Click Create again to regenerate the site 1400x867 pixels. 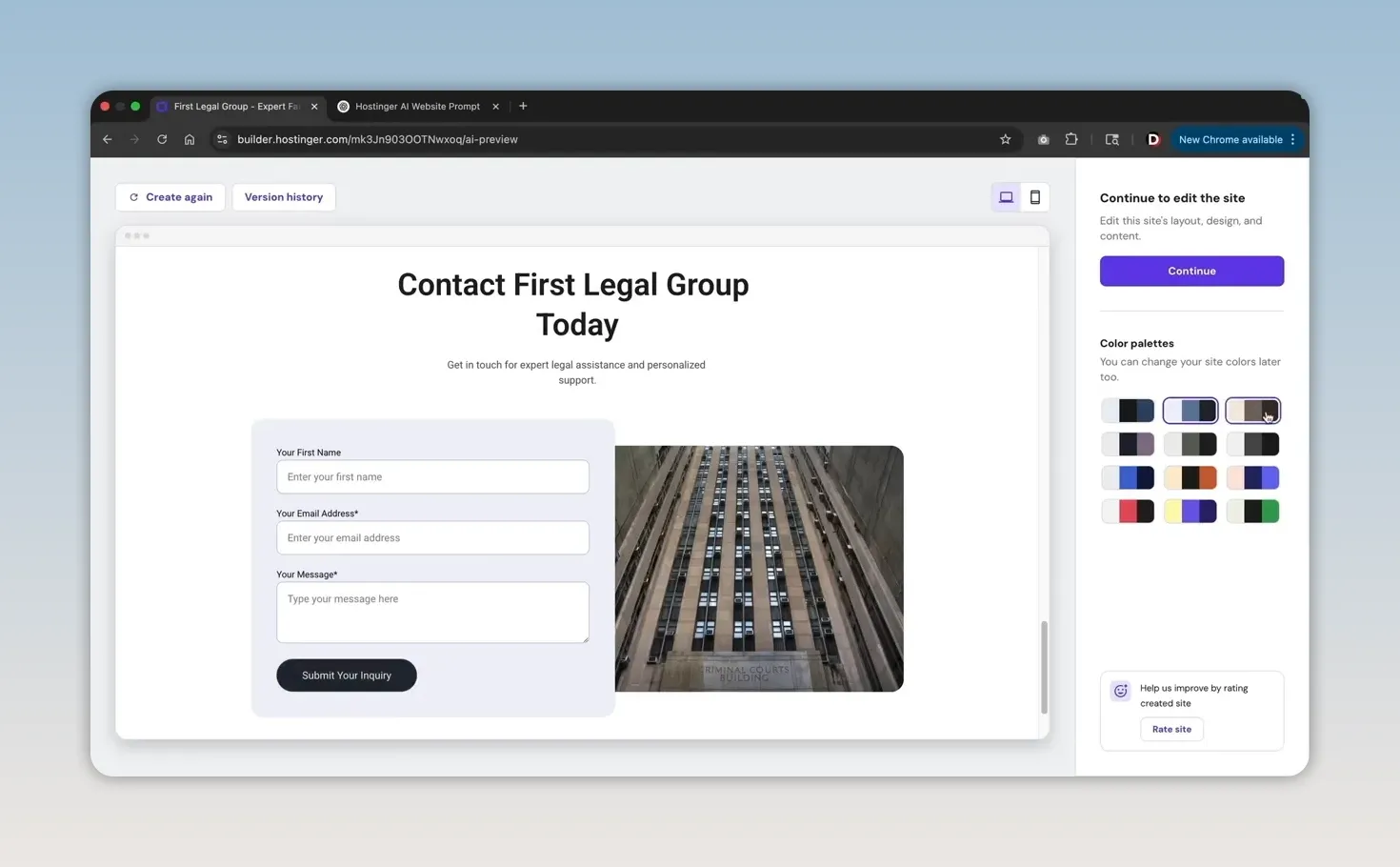(170, 197)
